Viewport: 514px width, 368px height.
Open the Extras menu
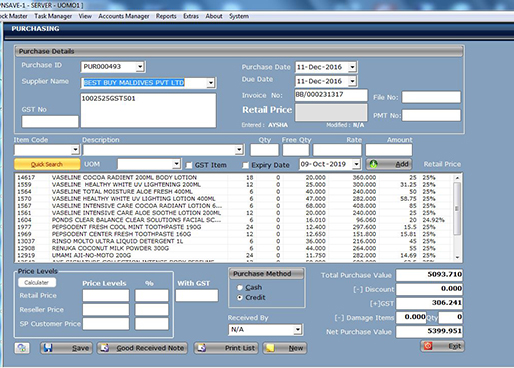191,16
